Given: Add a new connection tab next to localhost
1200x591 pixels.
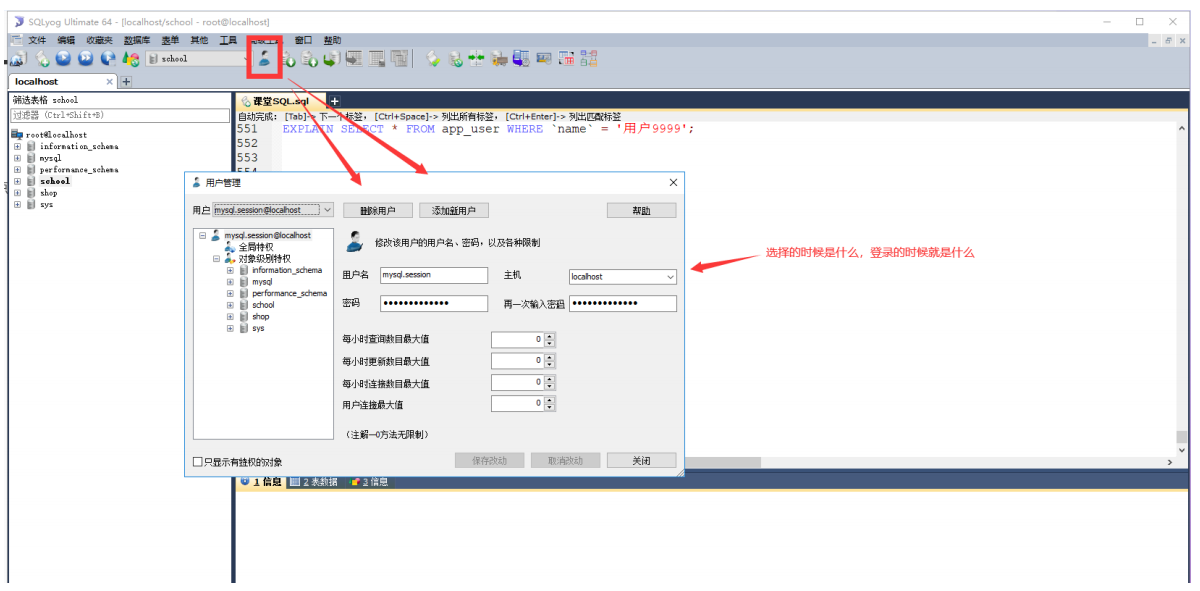Looking at the screenshot, I should pos(126,81).
